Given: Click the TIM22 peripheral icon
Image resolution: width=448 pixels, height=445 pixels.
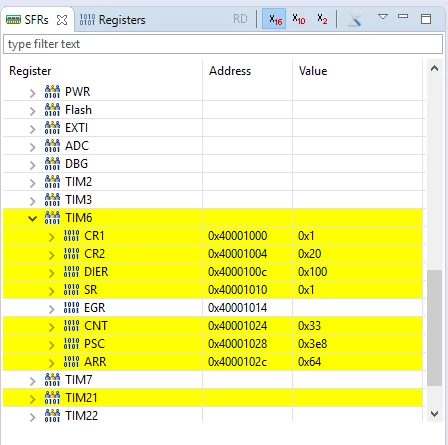Looking at the screenshot, I should pos(52,415).
